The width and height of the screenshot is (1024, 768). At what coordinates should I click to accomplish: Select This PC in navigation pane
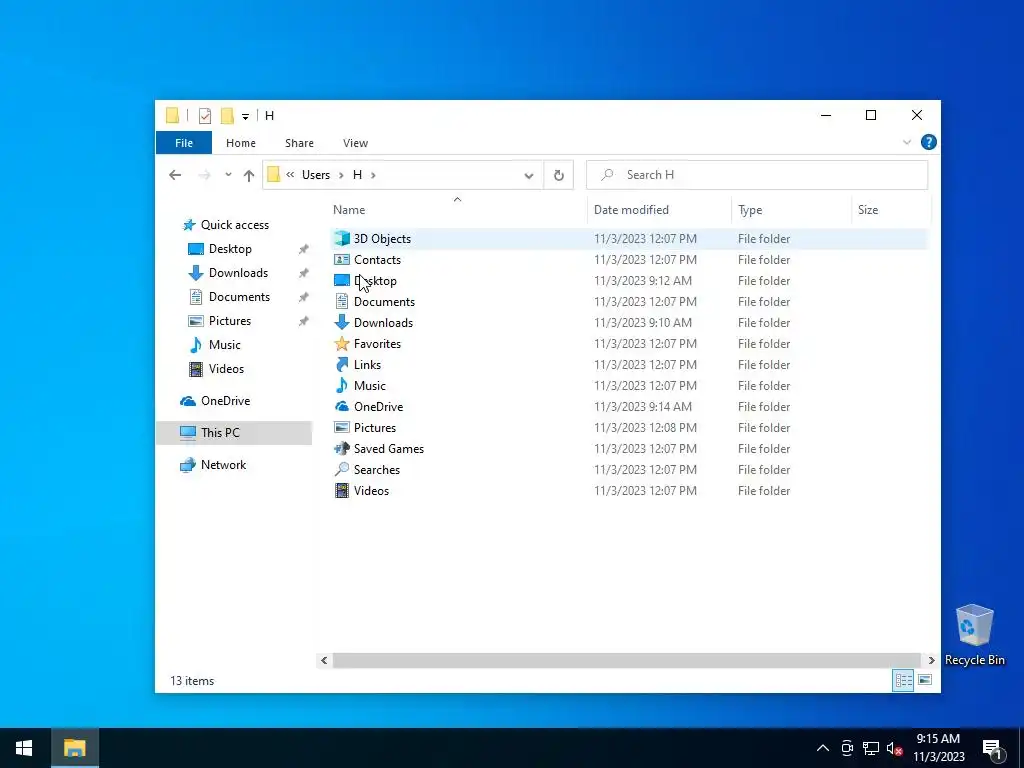234,433
